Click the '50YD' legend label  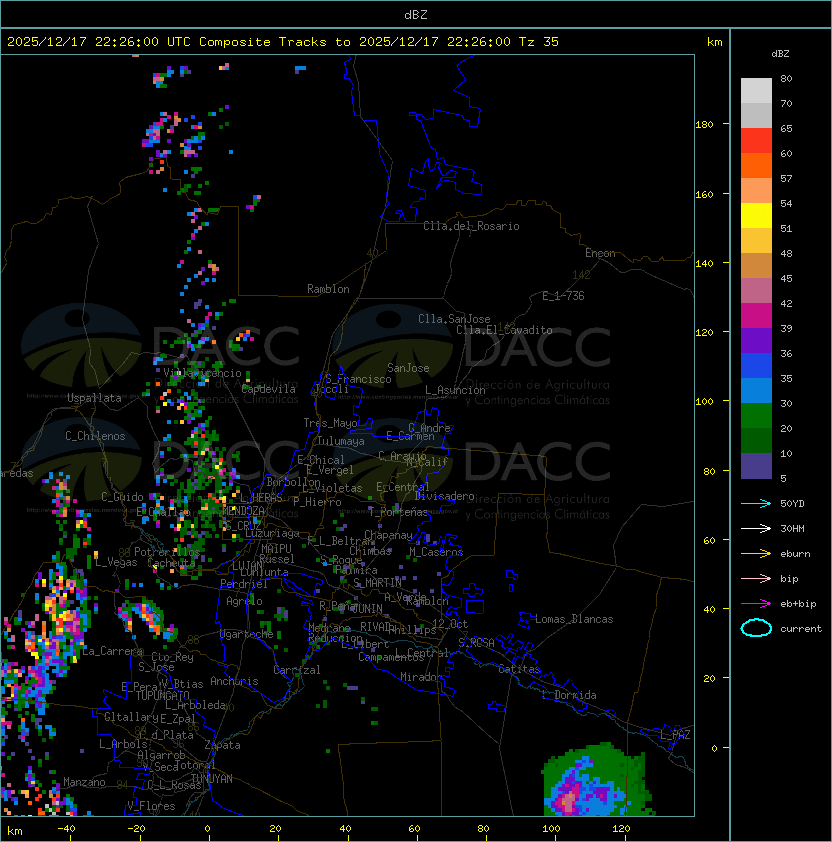point(792,504)
